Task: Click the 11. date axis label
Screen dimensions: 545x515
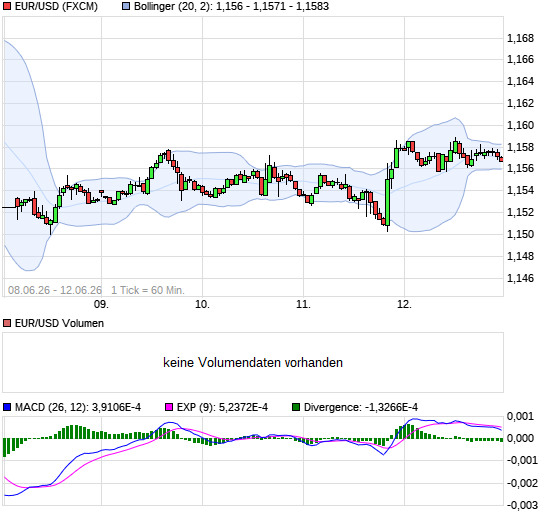Action: tap(303, 304)
